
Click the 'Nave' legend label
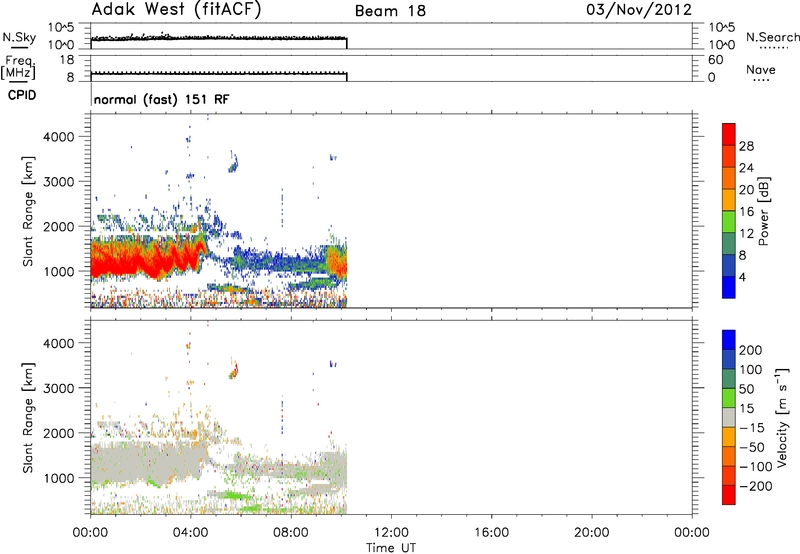click(761, 69)
